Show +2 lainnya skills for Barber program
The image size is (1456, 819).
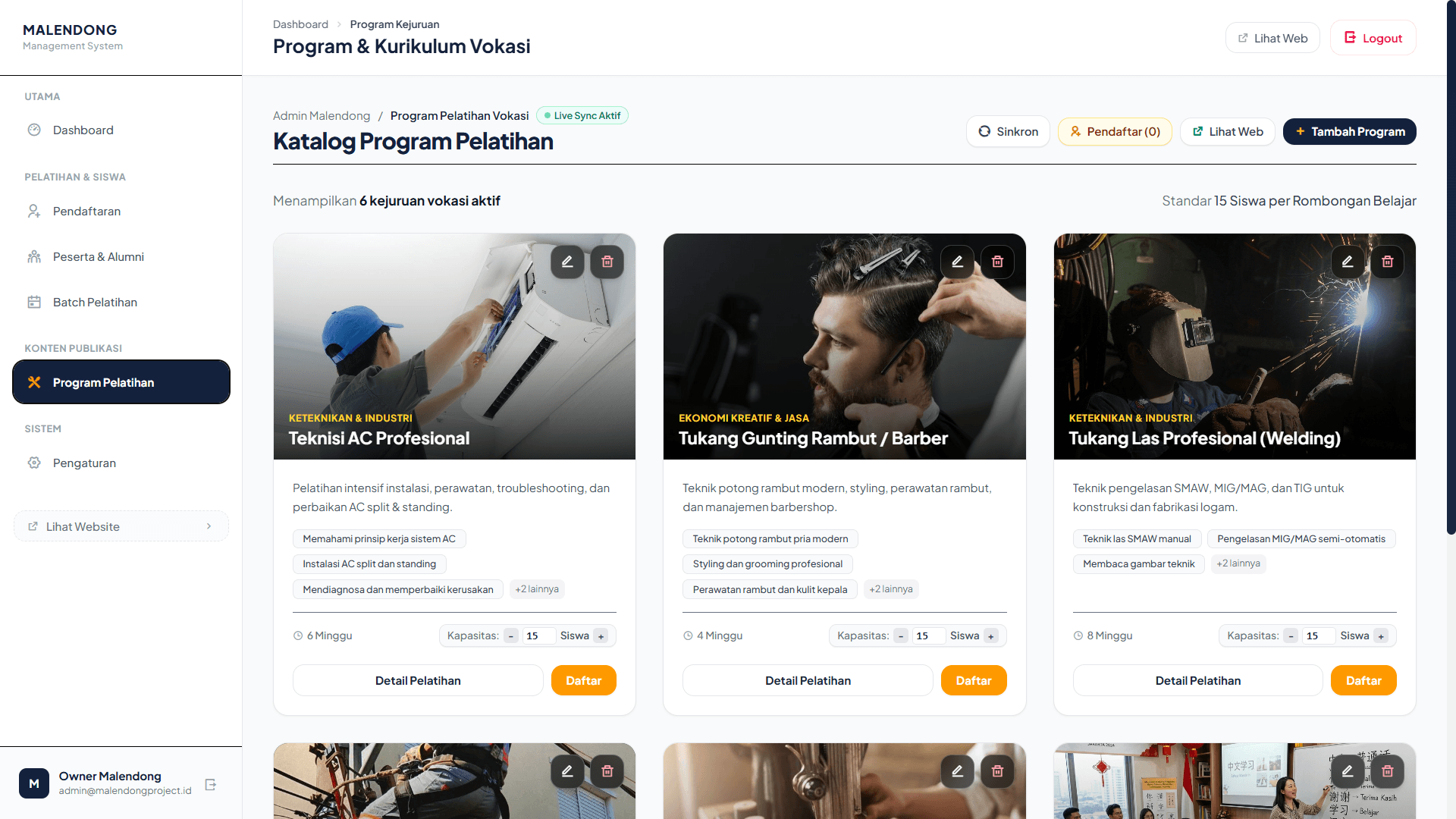(x=891, y=589)
